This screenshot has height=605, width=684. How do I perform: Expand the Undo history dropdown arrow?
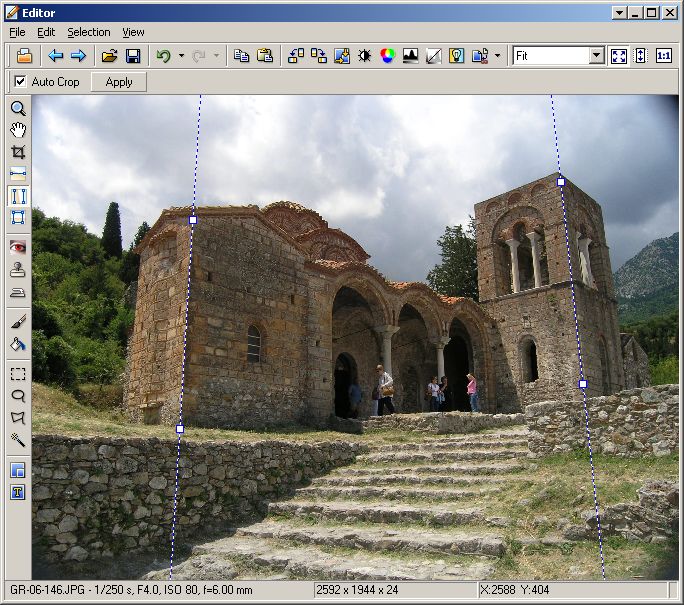tap(180, 56)
